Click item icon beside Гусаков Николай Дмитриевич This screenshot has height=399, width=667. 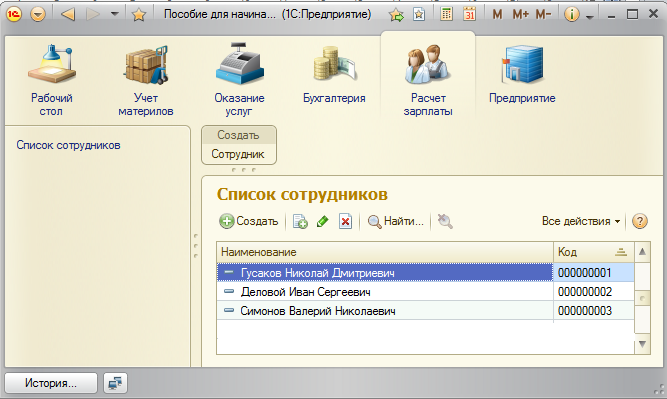[229, 272]
